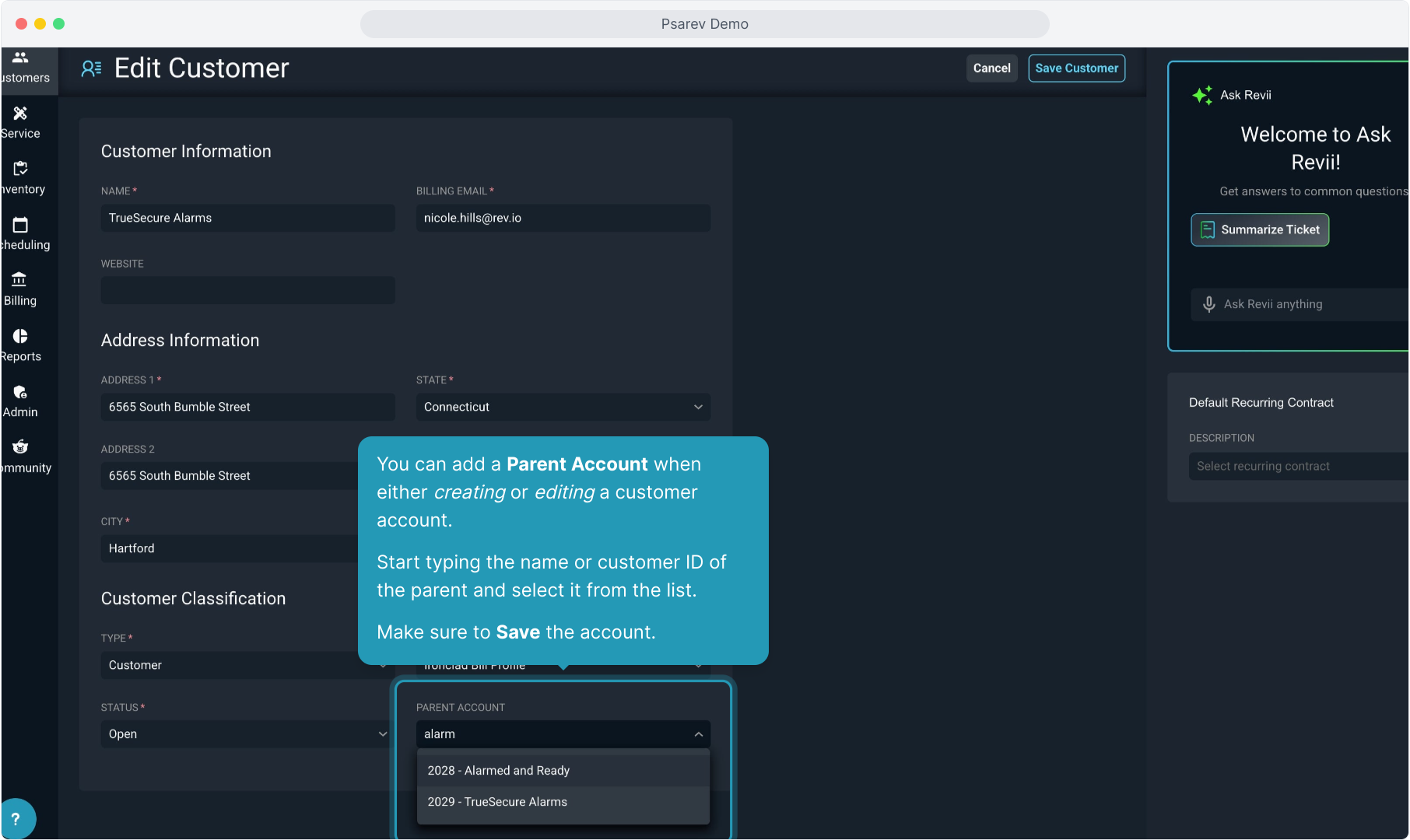Click the Default Recurring Contract heading
The height and width of the screenshot is (840, 1410).
click(1261, 403)
